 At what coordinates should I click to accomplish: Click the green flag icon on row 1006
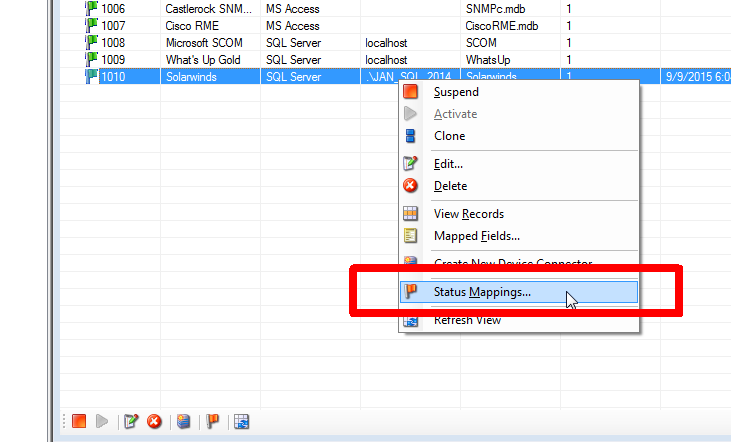(91, 8)
